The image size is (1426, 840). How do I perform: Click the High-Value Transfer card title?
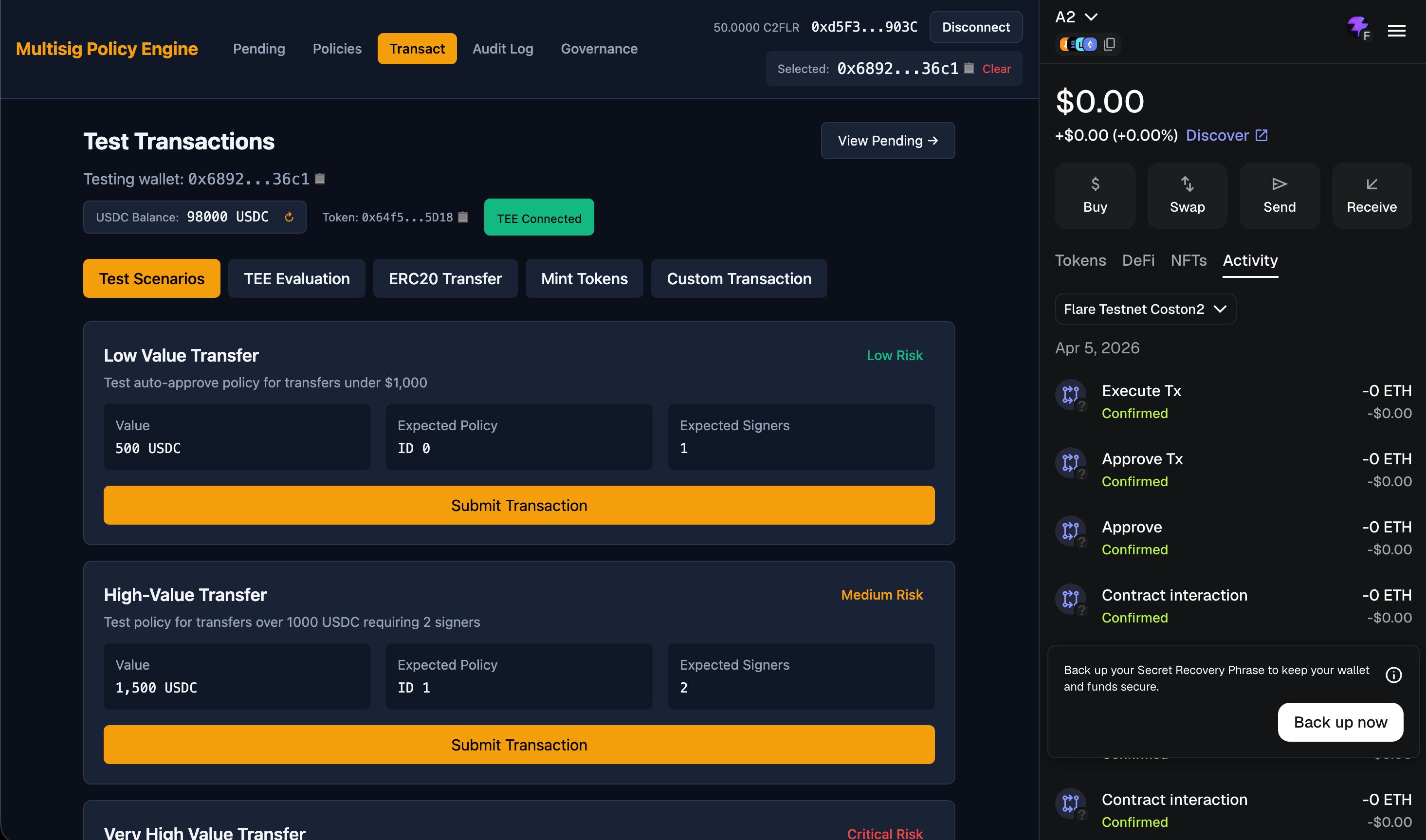[x=185, y=595]
